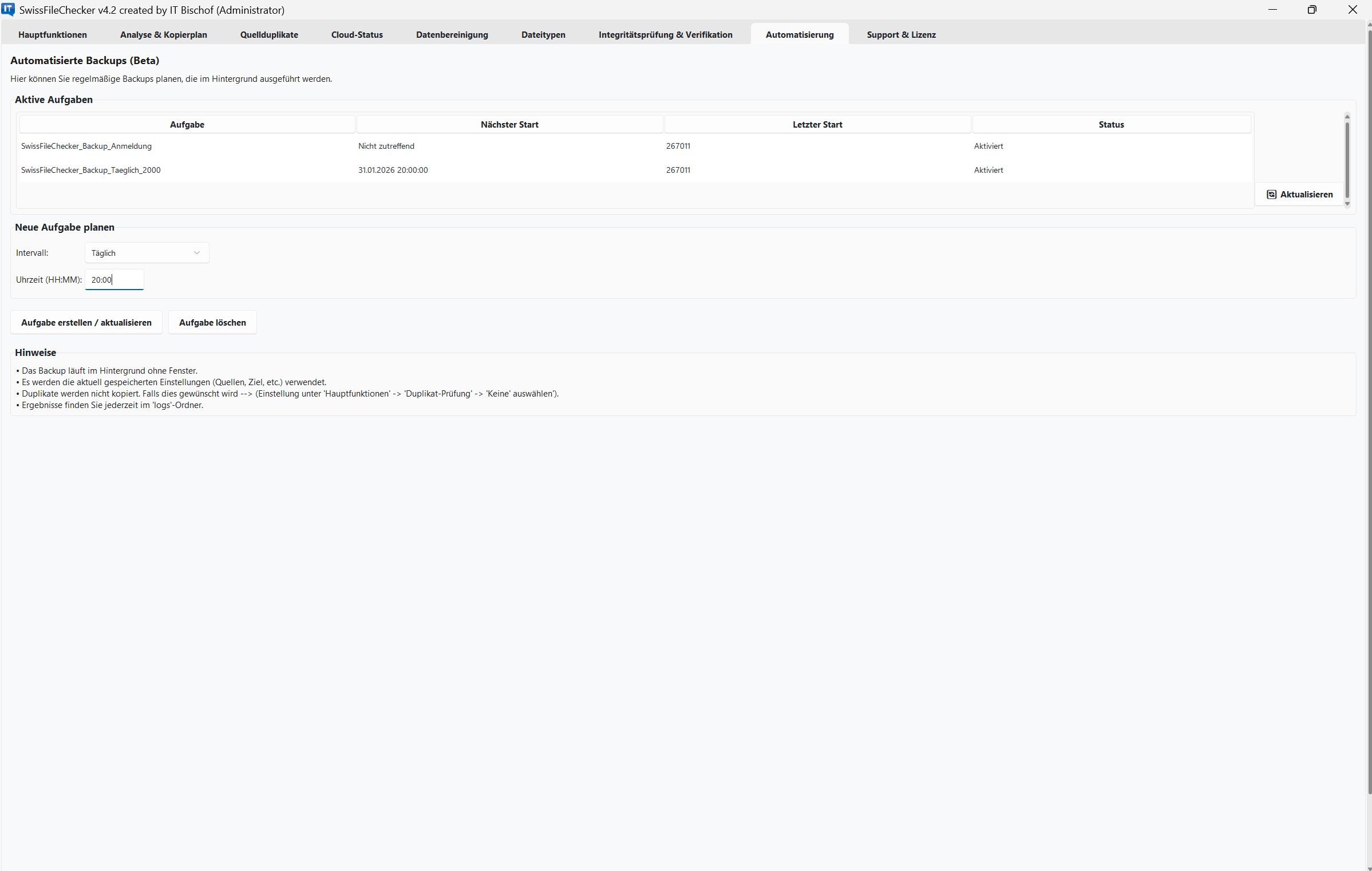Switch to the Dateitypen tab
This screenshot has width=1372, height=871.
point(543,35)
